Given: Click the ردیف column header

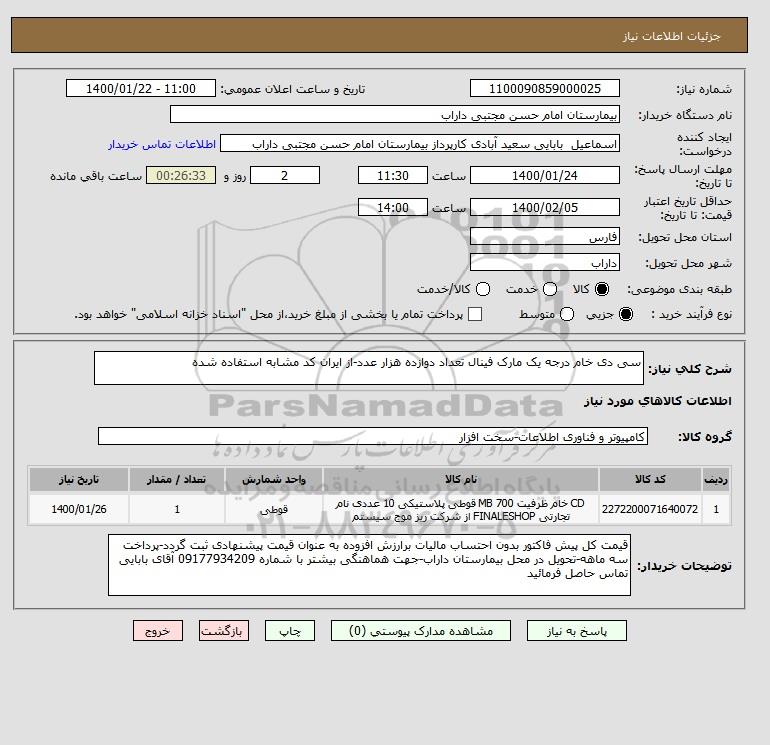Looking at the screenshot, I should click(x=716, y=479).
